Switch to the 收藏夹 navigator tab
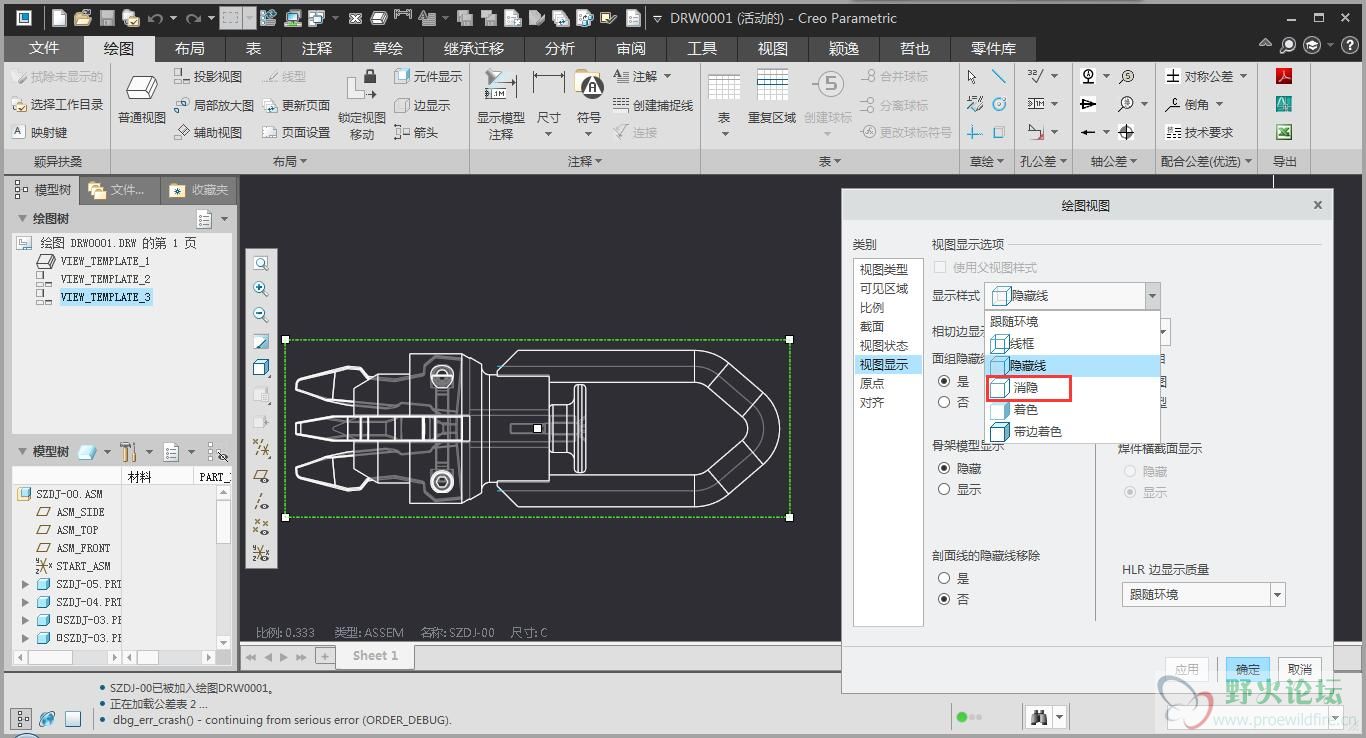 199,190
